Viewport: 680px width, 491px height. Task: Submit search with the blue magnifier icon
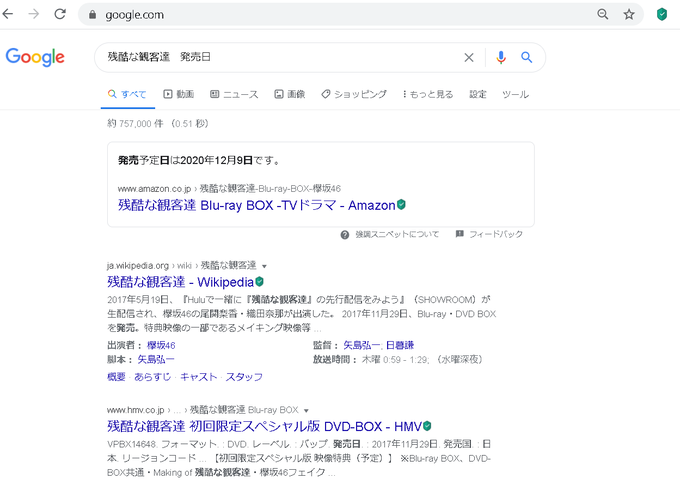coord(526,57)
